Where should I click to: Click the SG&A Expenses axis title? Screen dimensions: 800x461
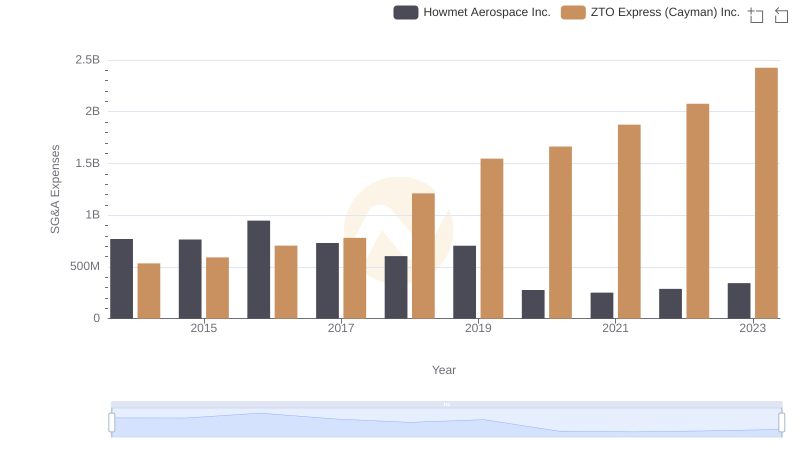(55, 189)
